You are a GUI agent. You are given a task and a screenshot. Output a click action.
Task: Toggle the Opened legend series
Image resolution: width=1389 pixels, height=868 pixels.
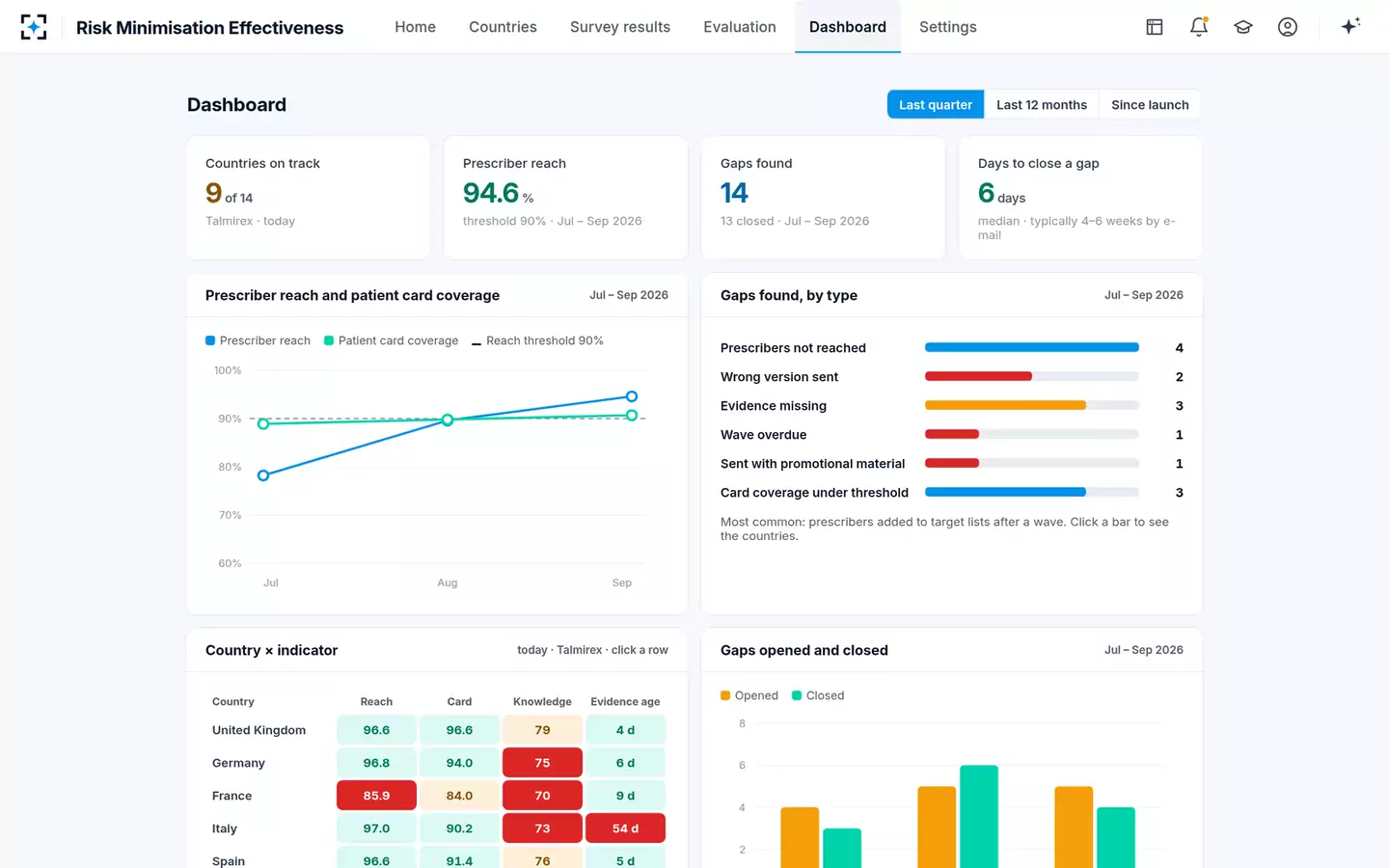point(749,695)
